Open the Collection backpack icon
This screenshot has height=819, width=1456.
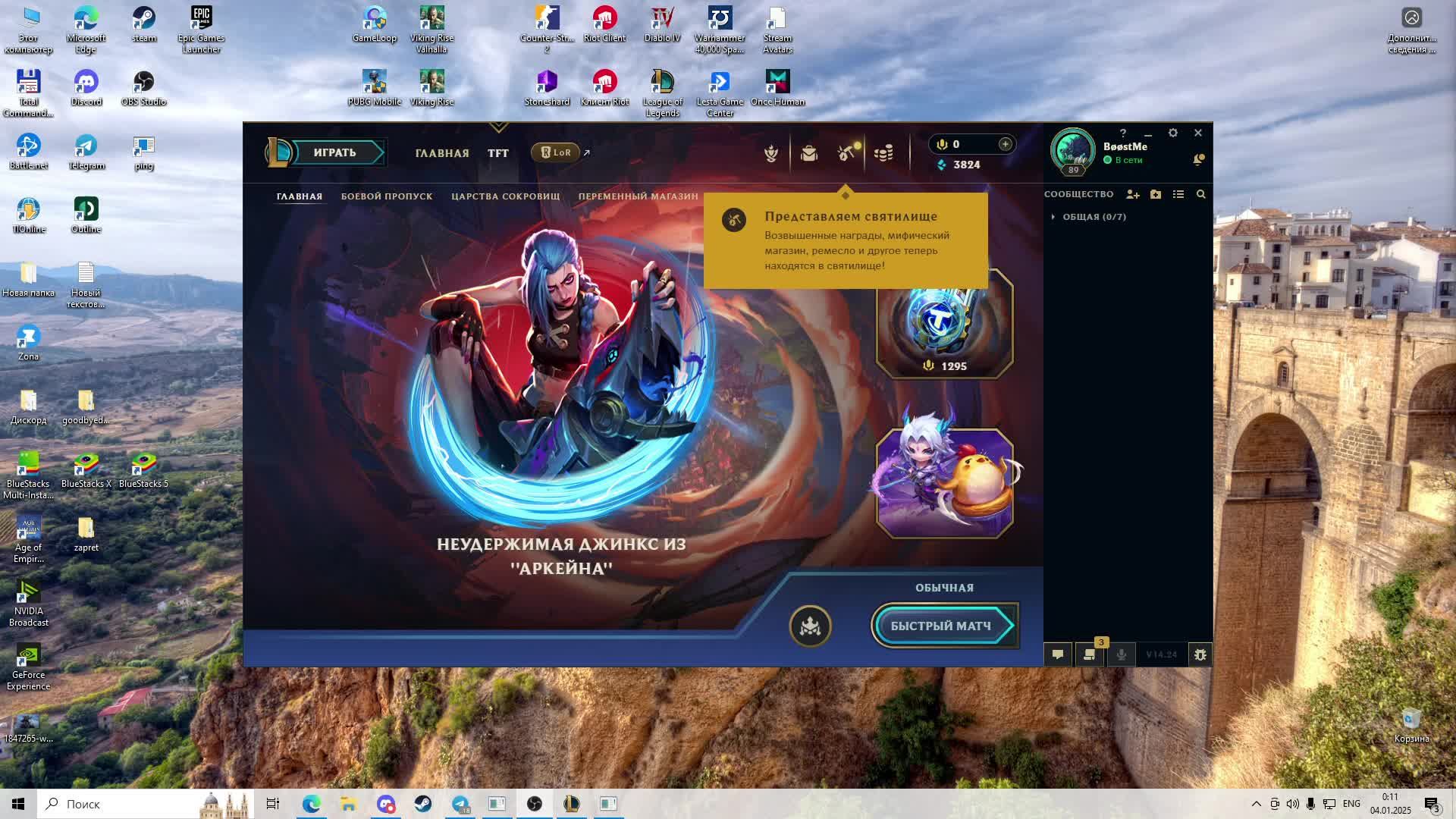808,154
